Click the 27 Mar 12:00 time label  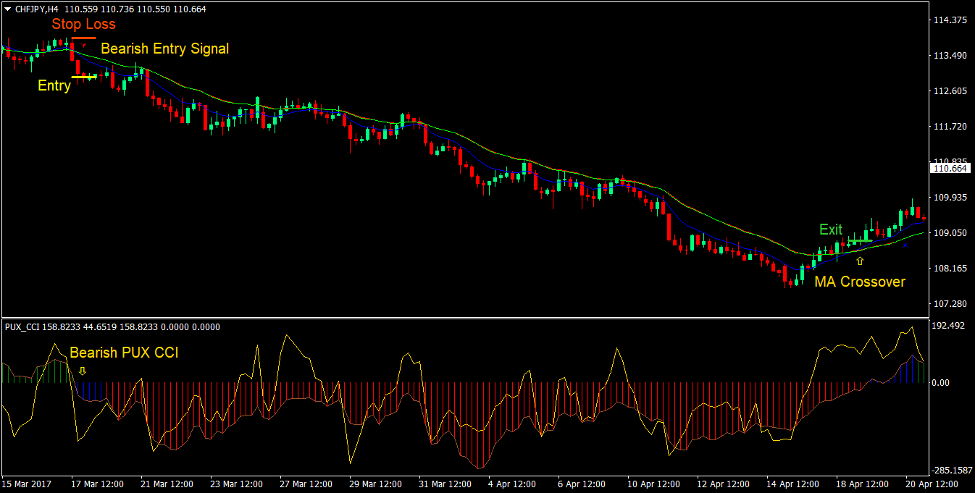click(307, 484)
